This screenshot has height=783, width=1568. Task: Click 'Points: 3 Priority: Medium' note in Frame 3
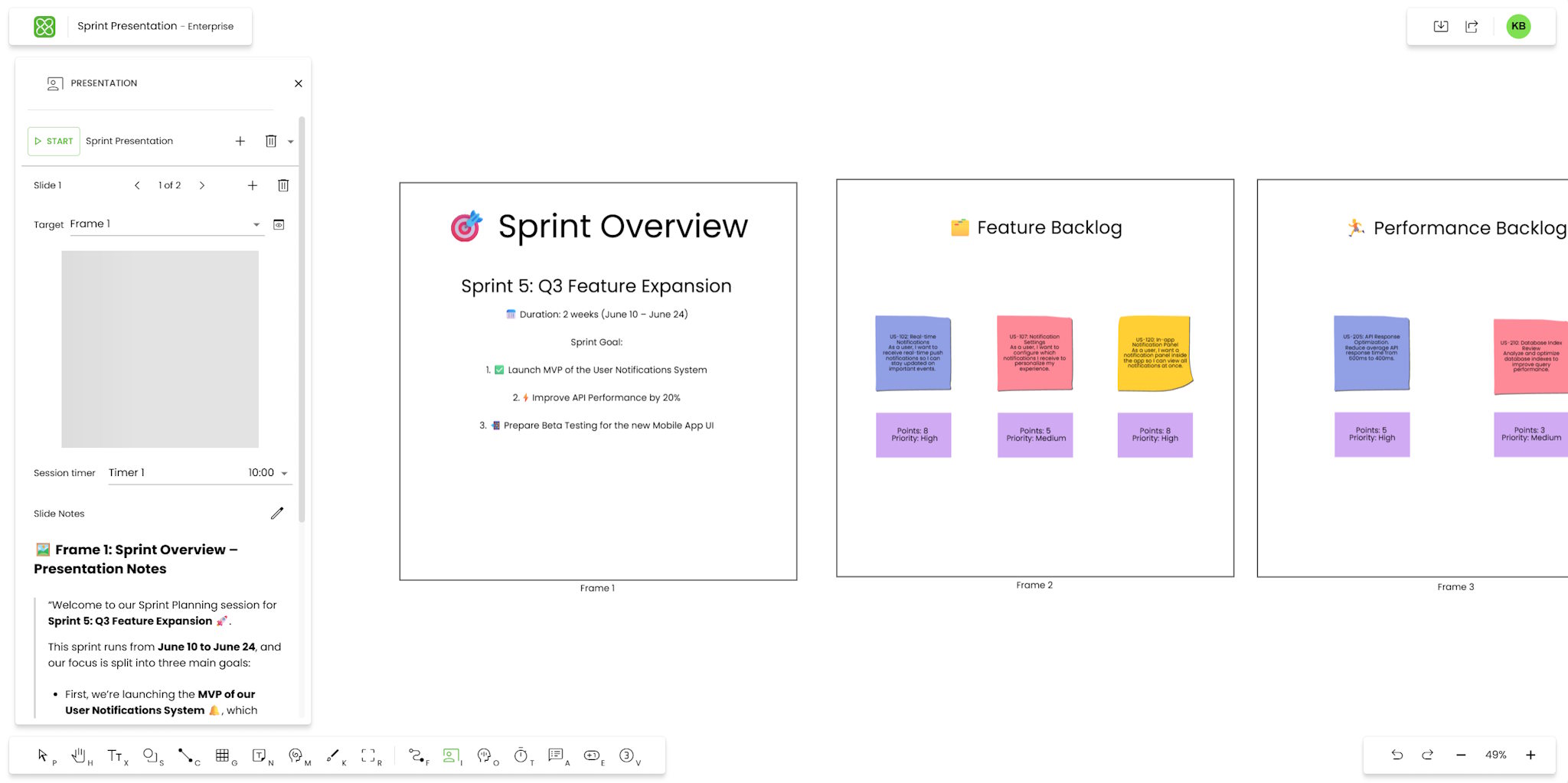(1531, 434)
